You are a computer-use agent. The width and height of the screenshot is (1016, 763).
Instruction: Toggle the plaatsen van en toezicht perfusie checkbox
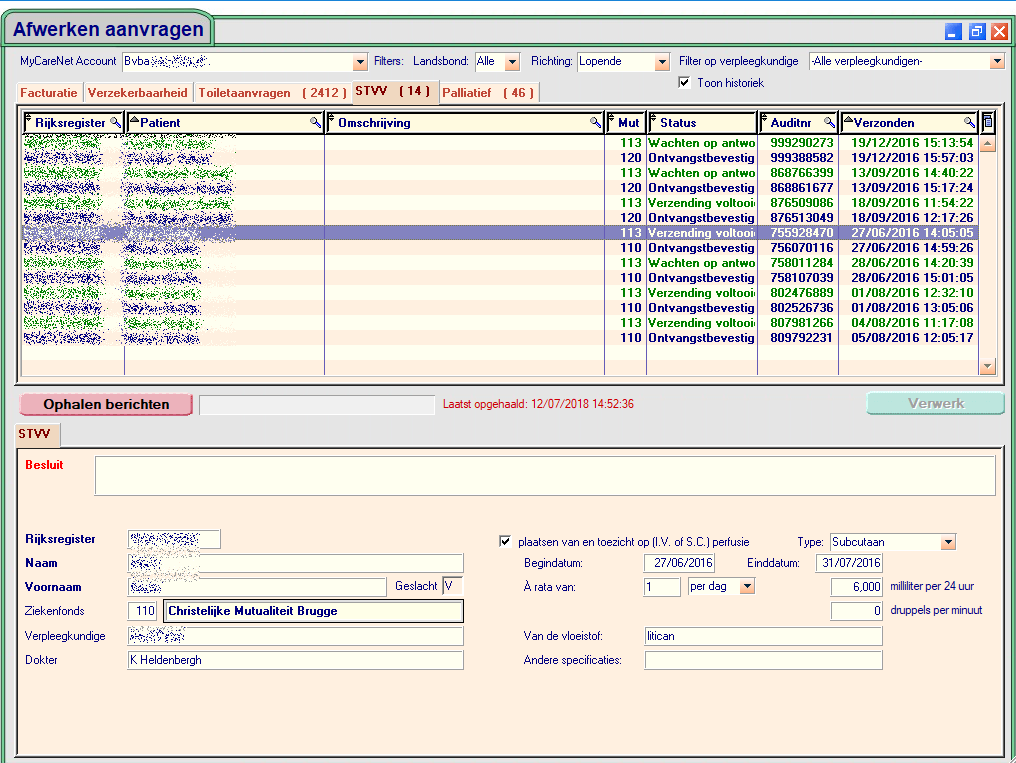pyautogui.click(x=505, y=541)
